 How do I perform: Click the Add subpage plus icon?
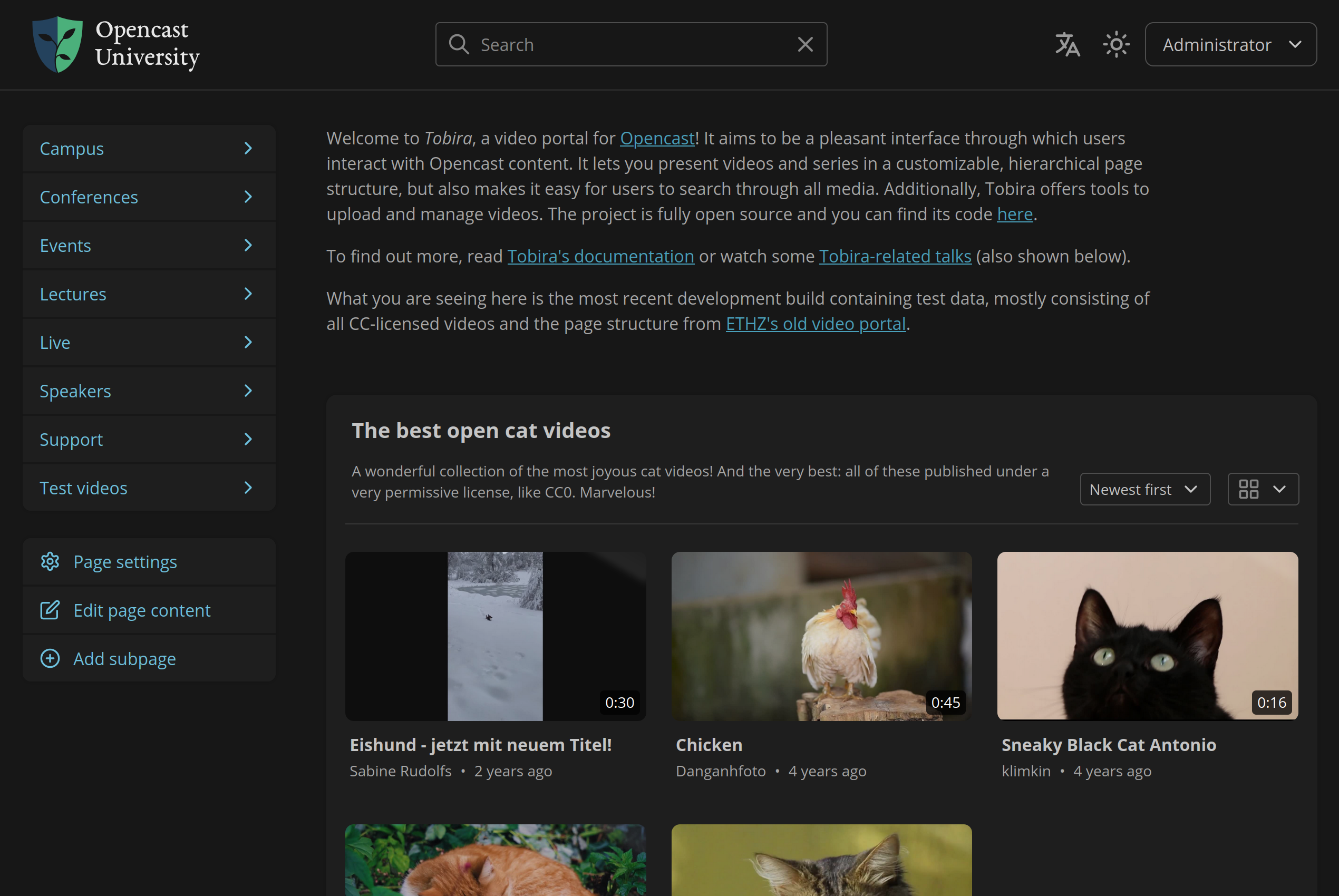coord(50,659)
